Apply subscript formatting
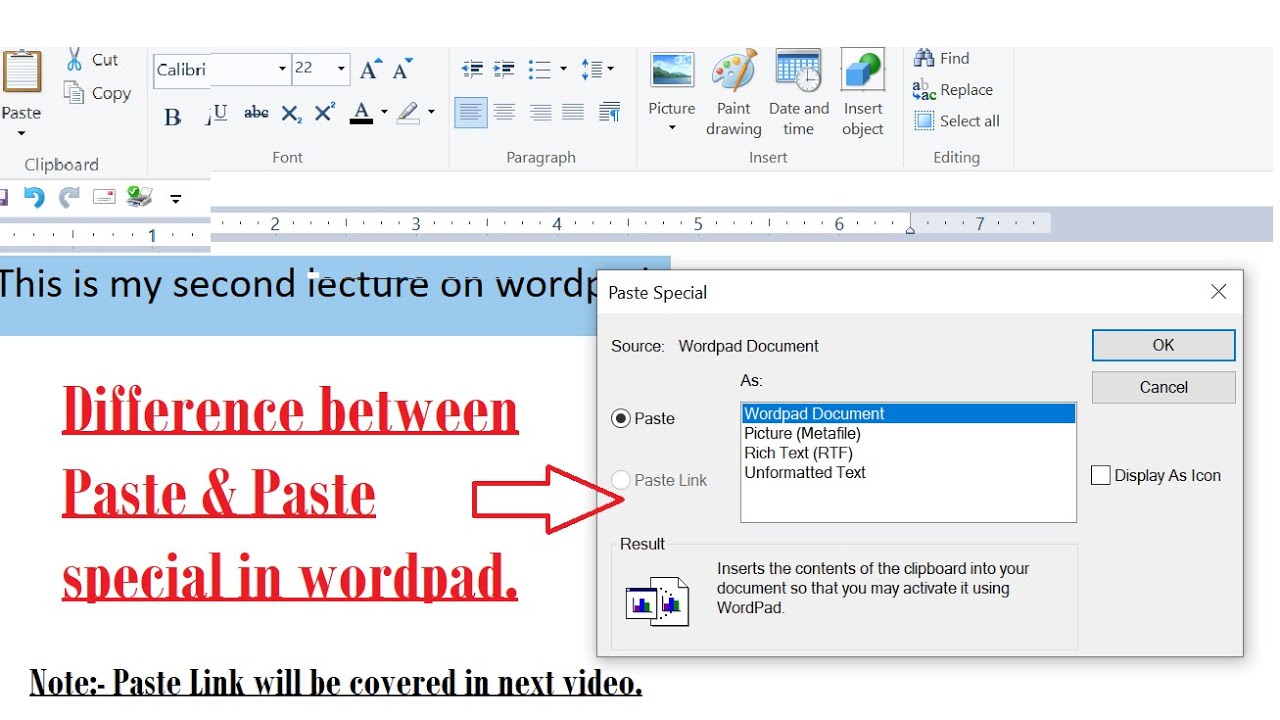Viewport: 1280px width, 720px height. 290,114
